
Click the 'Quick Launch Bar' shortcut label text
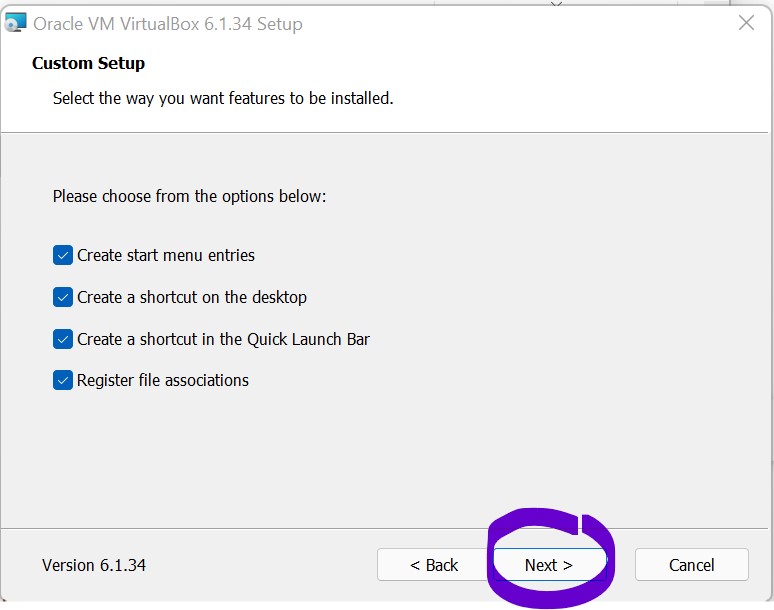coord(223,339)
